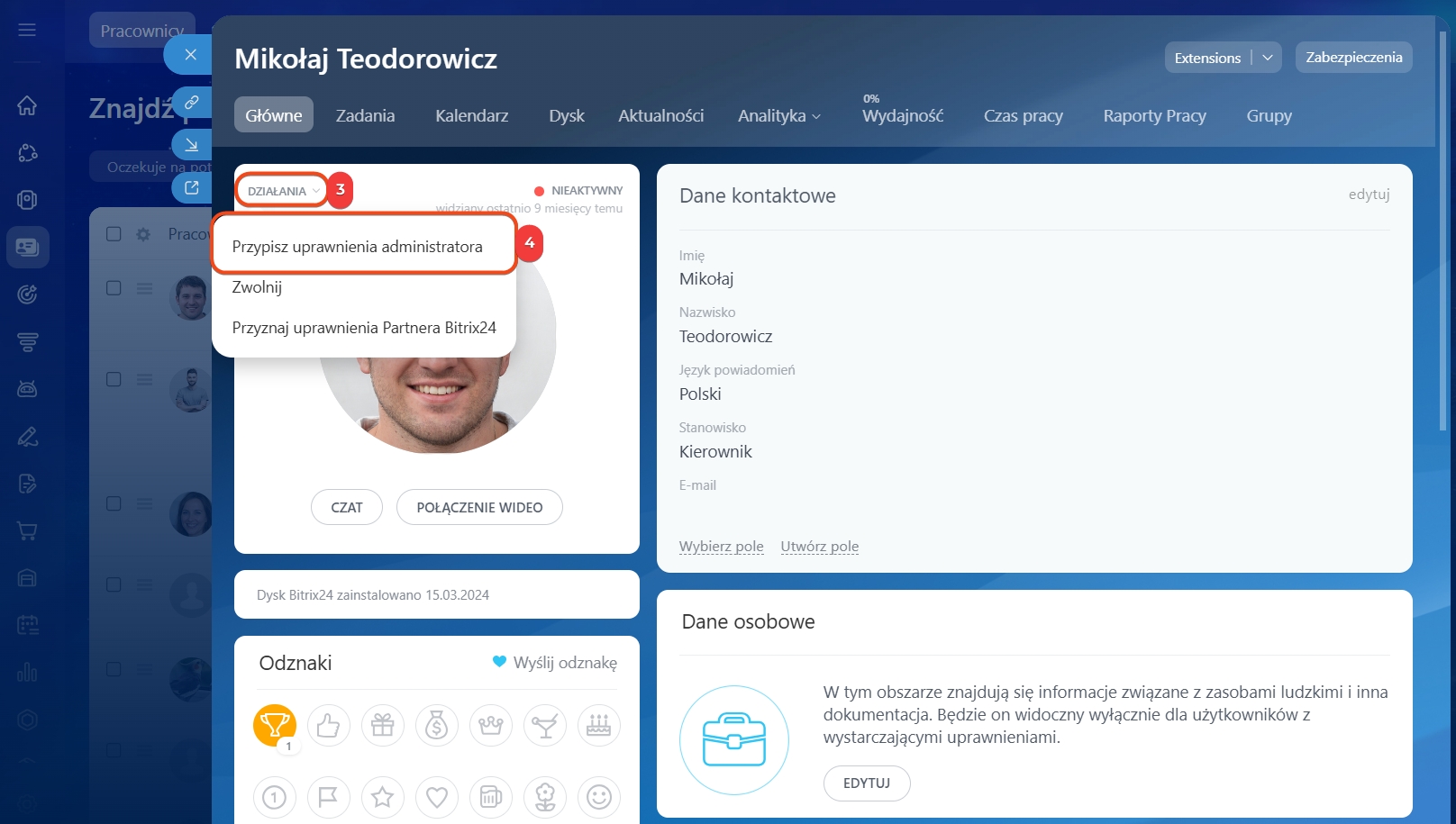Open the DZIAŁANIA actions dropdown
Screen dimensions: 1456x824
click(282, 191)
